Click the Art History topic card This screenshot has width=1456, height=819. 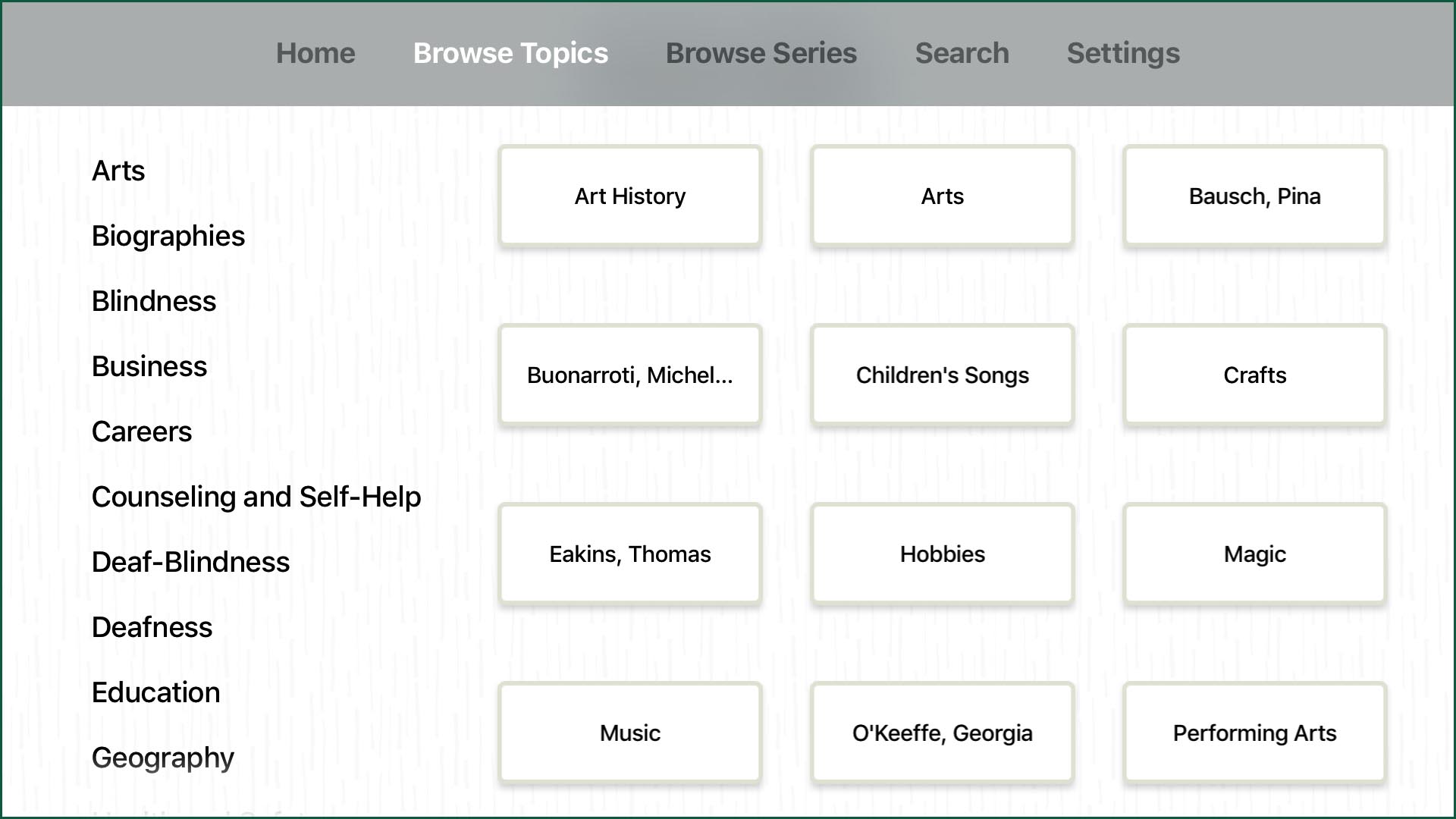pos(629,195)
